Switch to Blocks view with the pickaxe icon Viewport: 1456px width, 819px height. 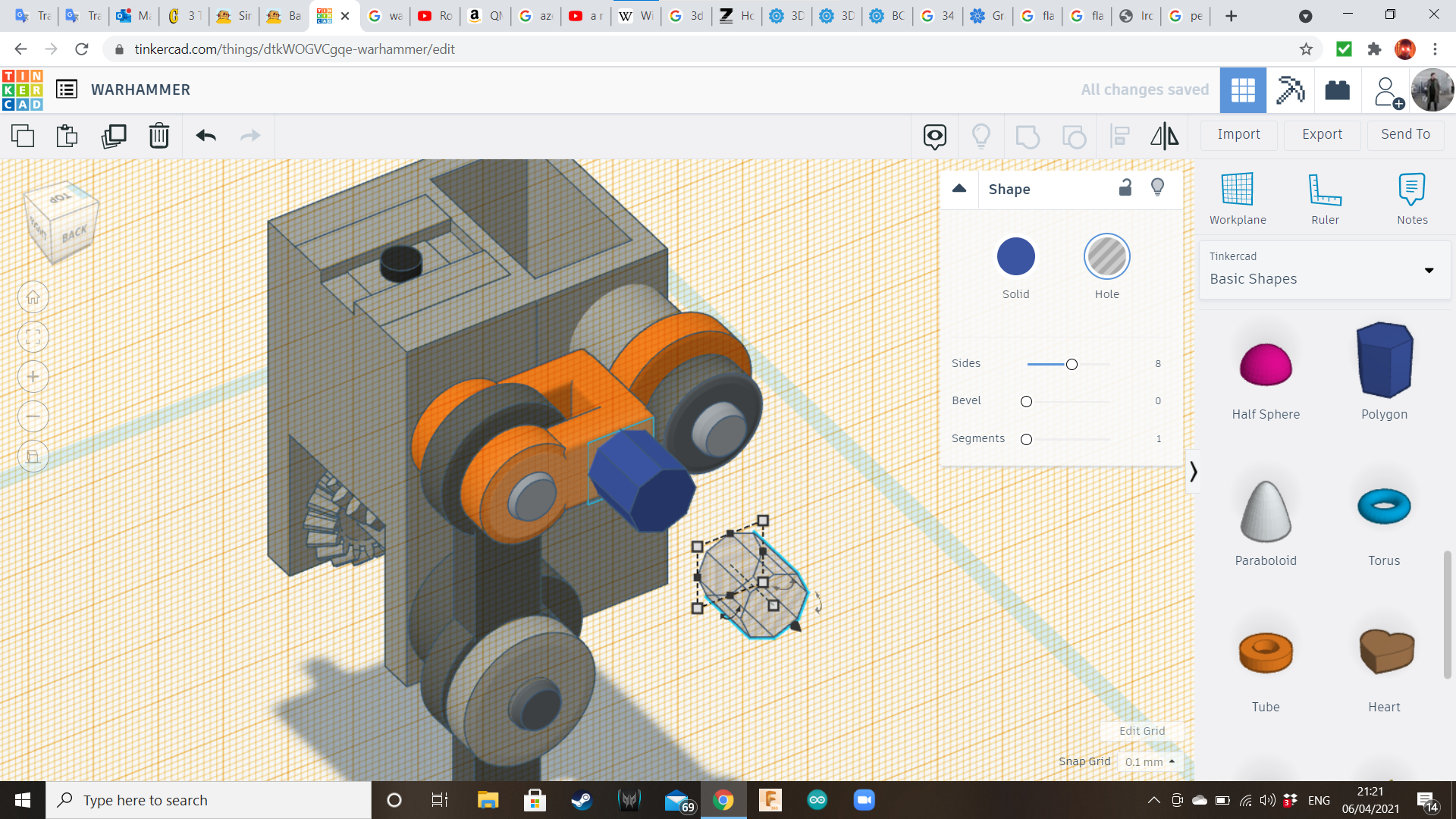pos(1290,90)
